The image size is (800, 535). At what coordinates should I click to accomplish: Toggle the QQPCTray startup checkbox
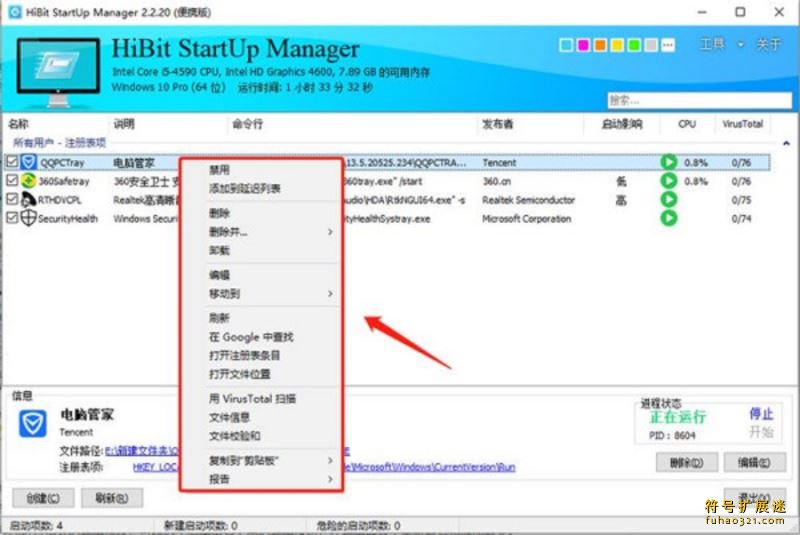[12, 162]
